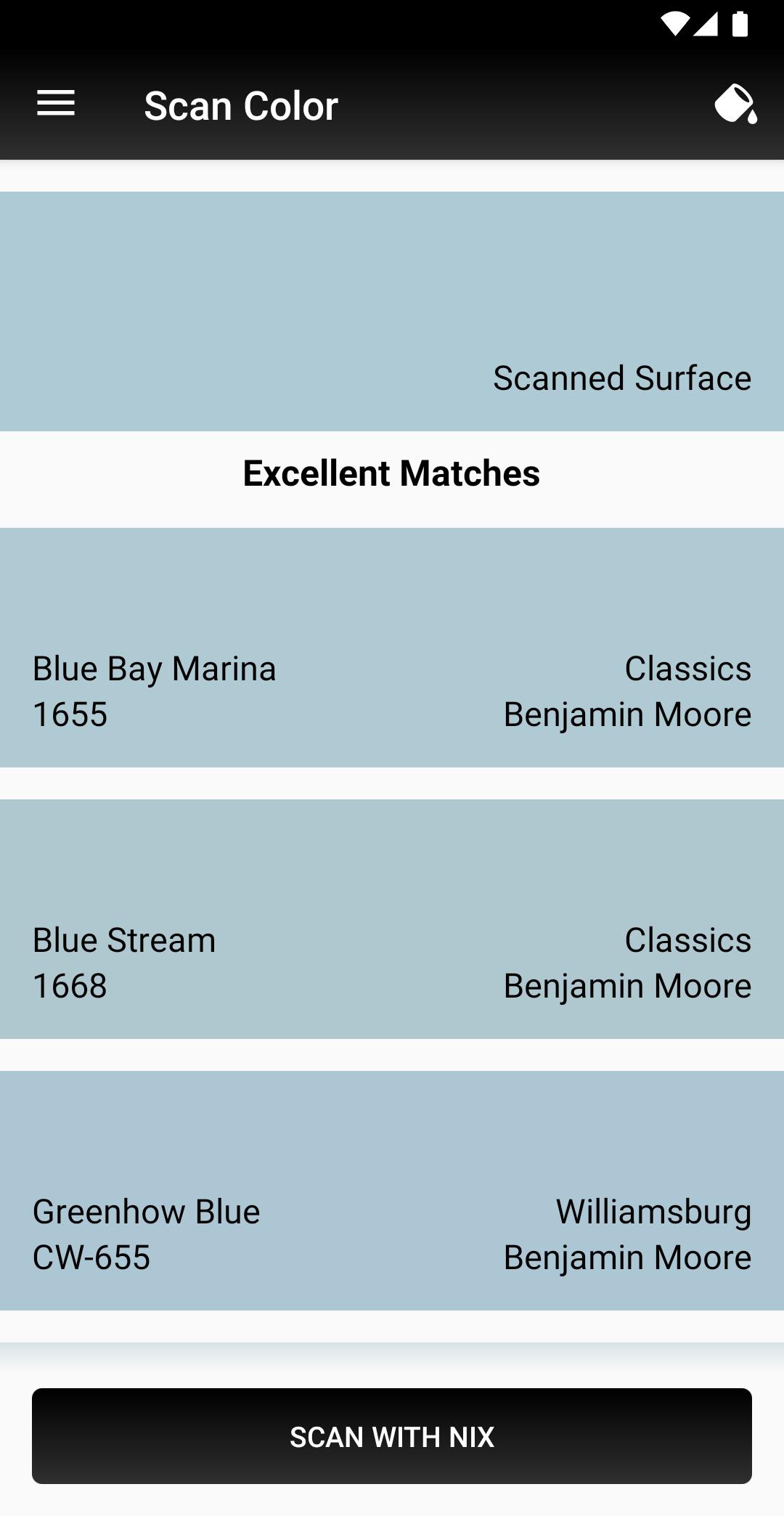Image resolution: width=784 pixels, height=1516 pixels.
Task: Tap the Wi-Fi status icon
Action: point(674,24)
